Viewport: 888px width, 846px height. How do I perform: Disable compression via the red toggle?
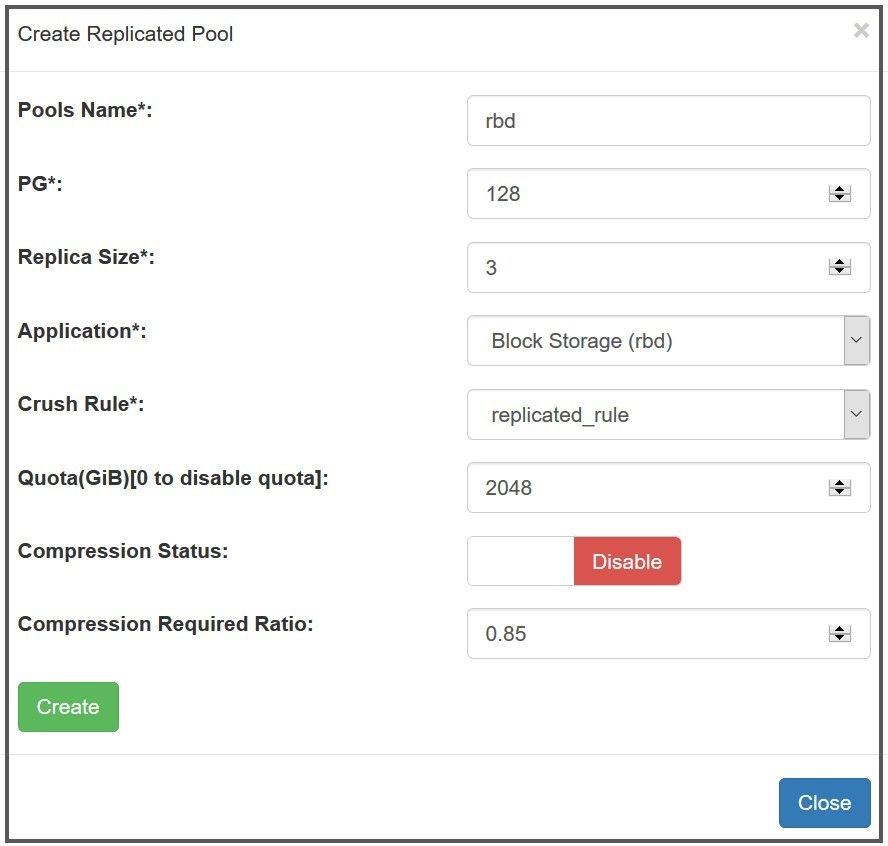pos(627,561)
